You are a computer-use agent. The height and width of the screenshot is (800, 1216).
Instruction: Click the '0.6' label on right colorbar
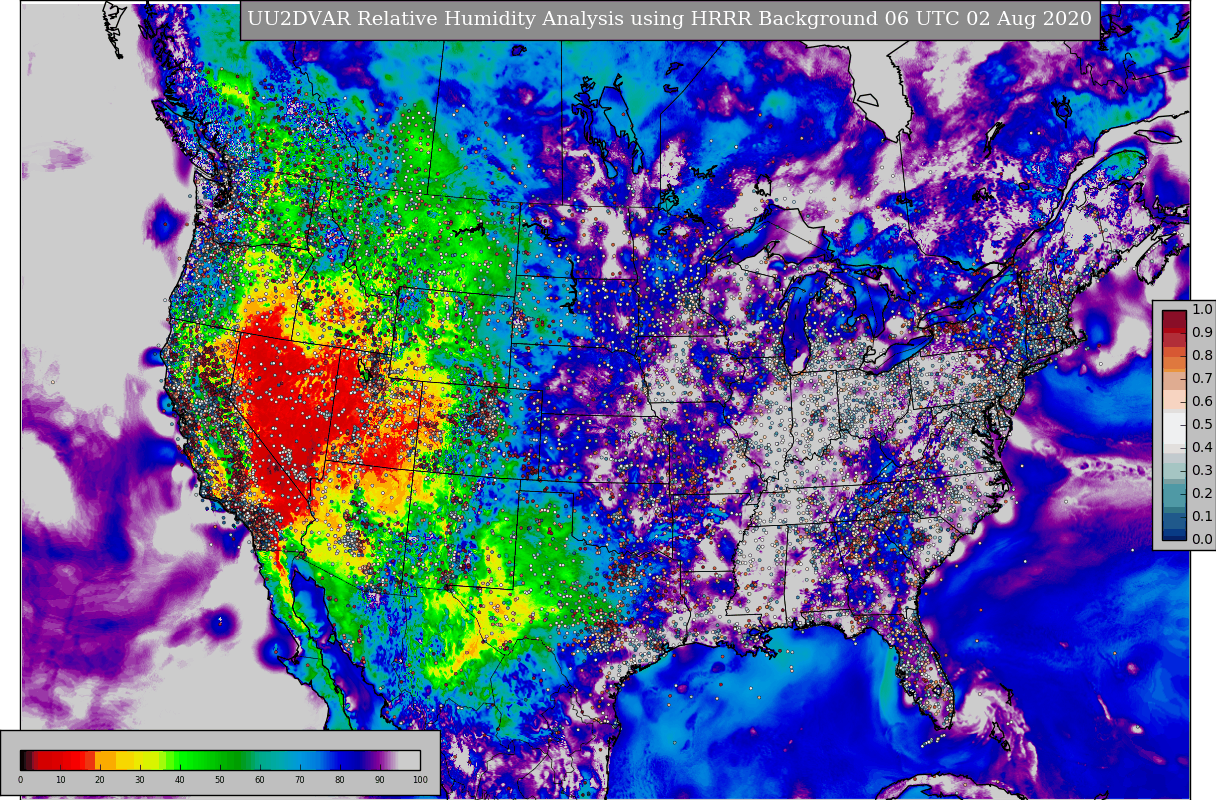1202,401
